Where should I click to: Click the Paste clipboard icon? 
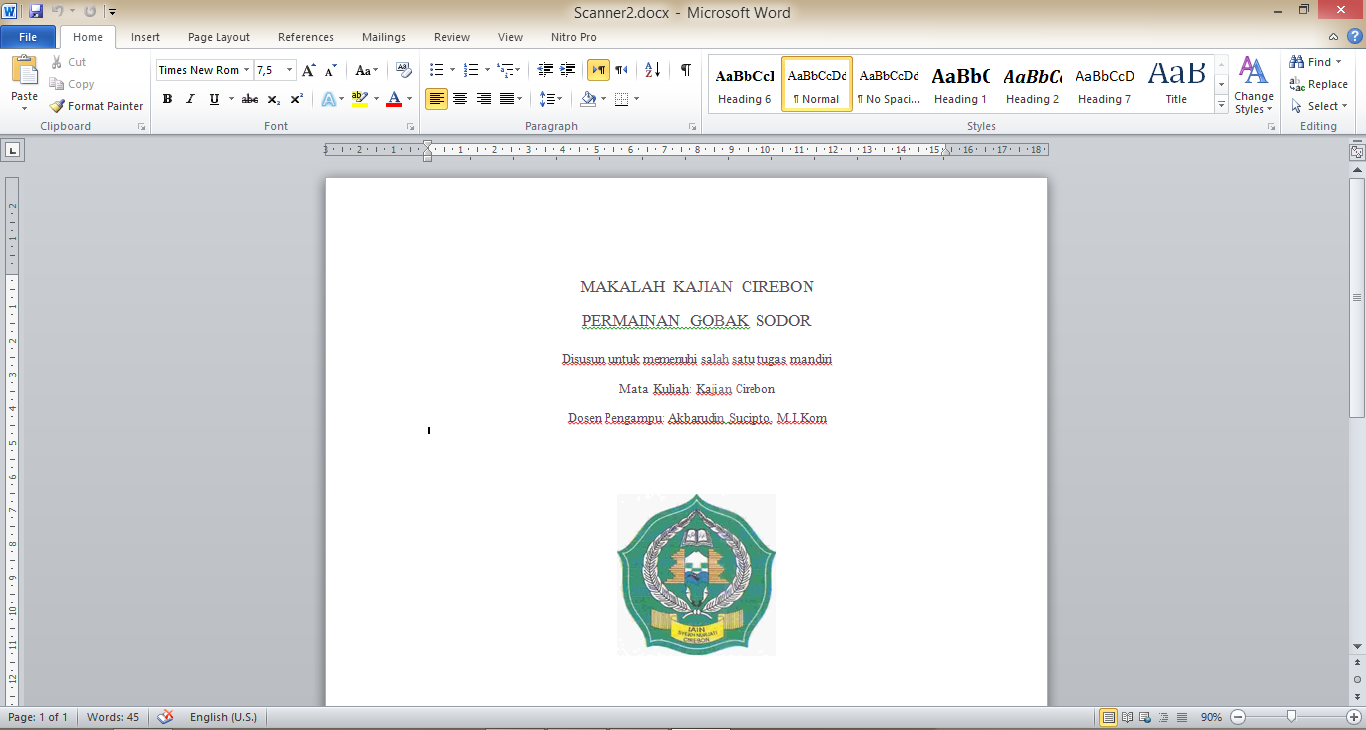coord(24,71)
